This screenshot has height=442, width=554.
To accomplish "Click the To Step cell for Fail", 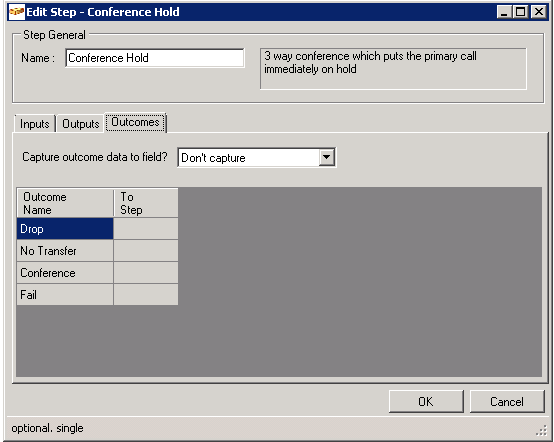I will point(146,295).
